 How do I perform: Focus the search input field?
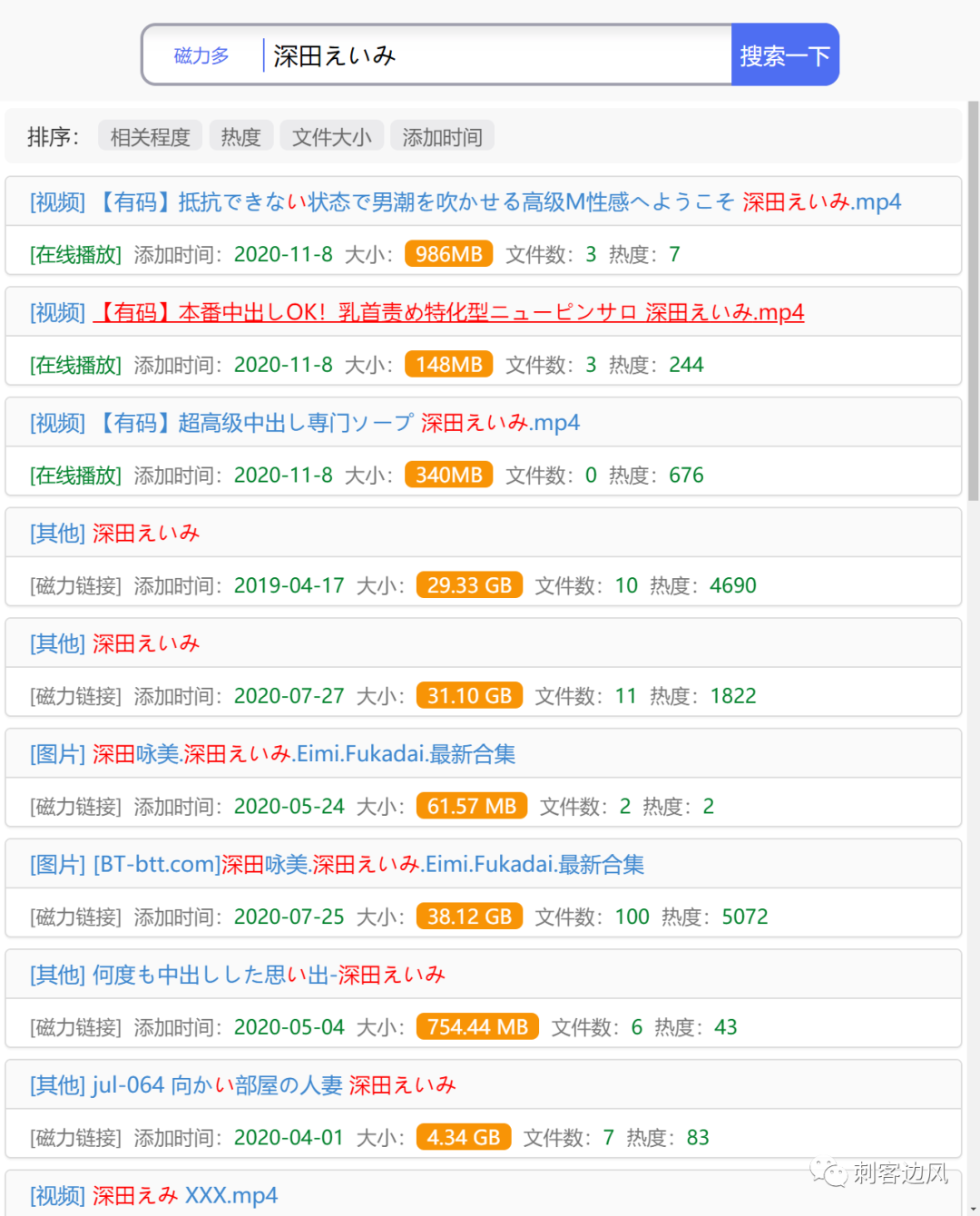tap(497, 55)
